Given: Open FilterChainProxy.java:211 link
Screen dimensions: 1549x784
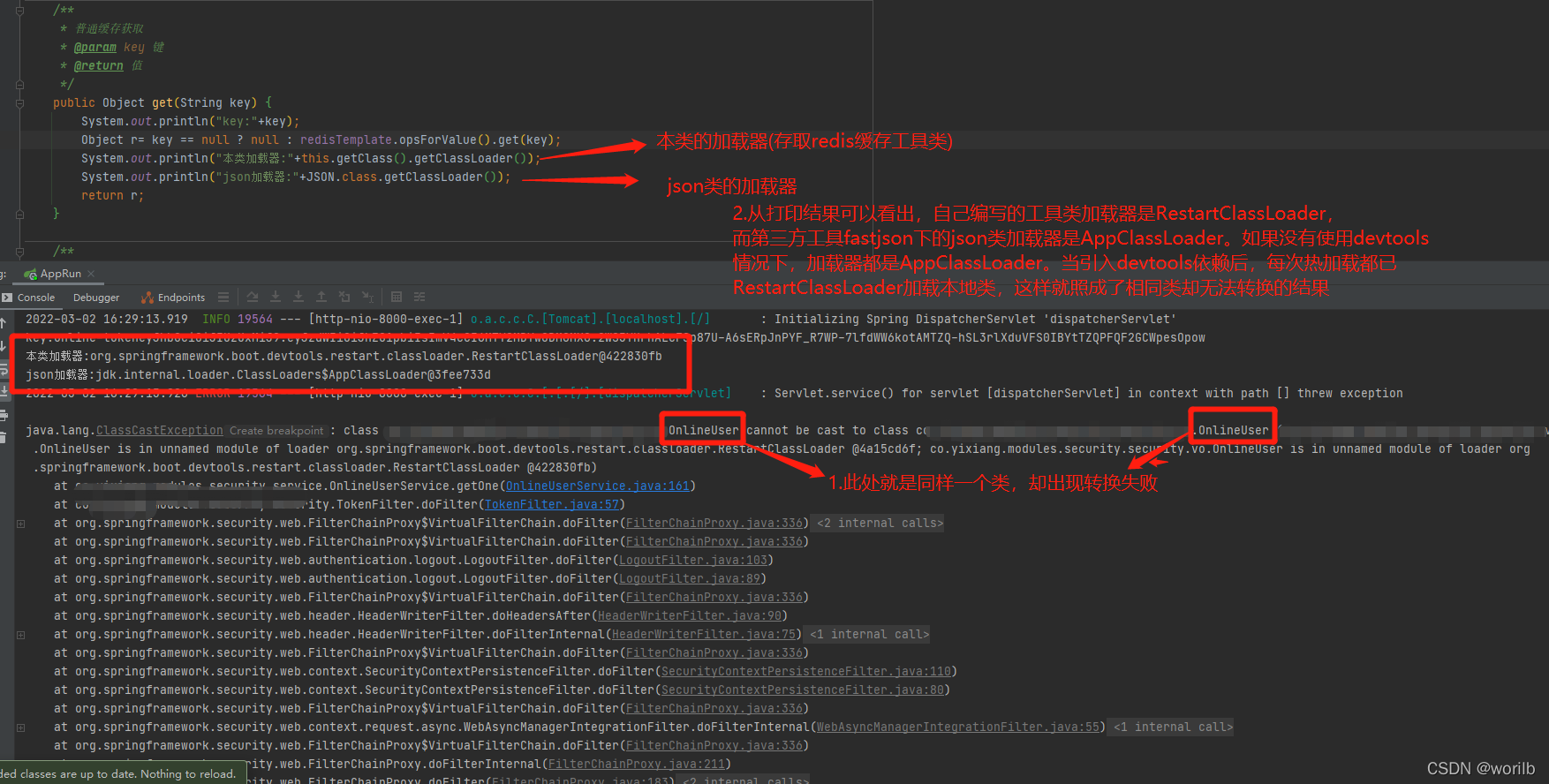Looking at the screenshot, I should [637, 764].
